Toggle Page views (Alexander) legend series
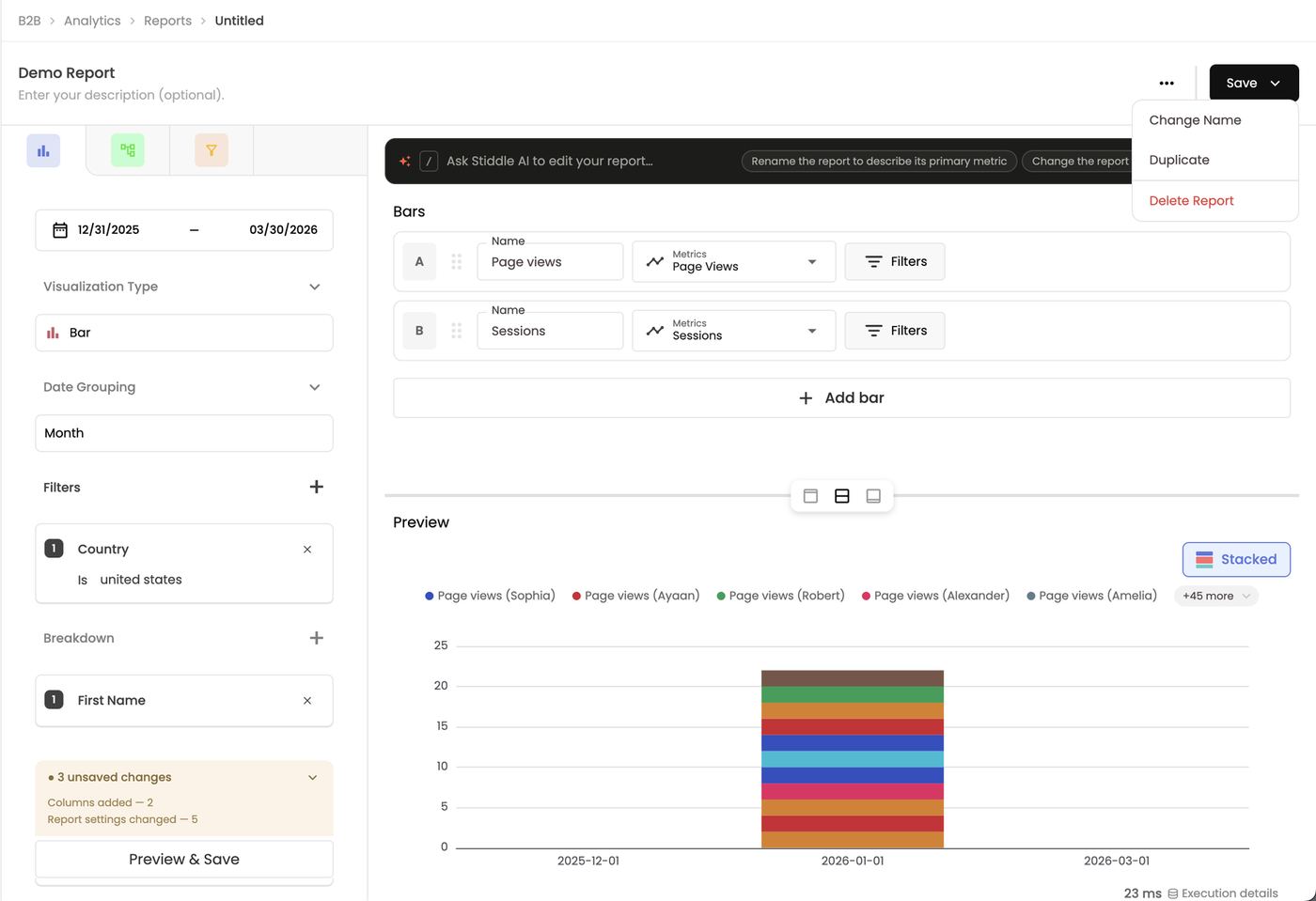The width and height of the screenshot is (1316, 901). tap(935, 596)
